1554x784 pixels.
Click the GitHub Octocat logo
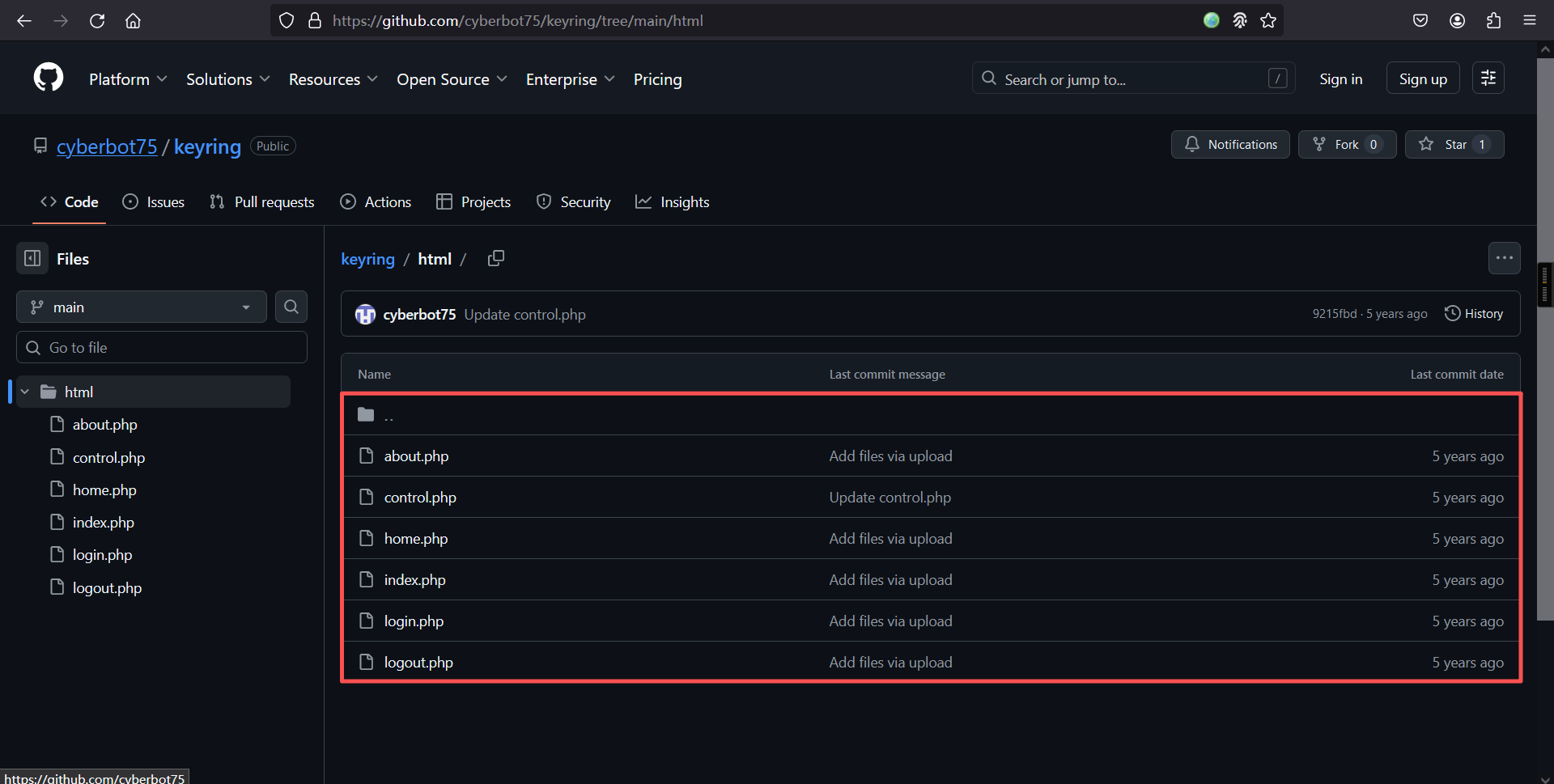[x=49, y=78]
